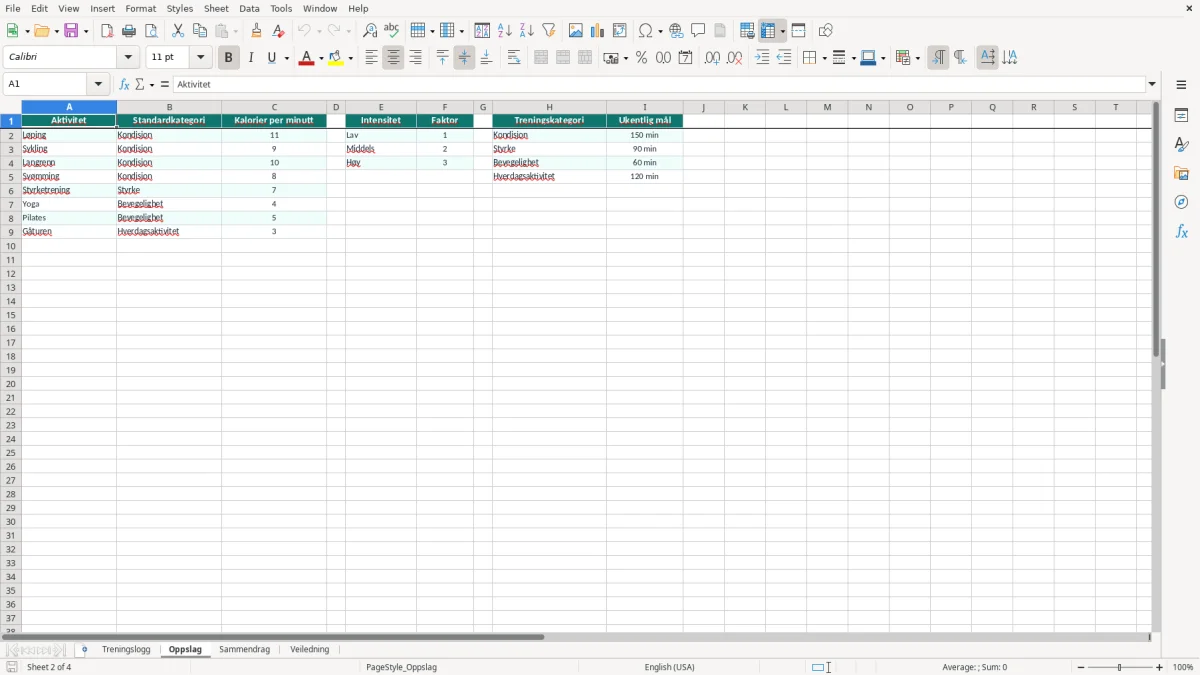The height and width of the screenshot is (675, 1200).
Task: Open Print Preview toggle
Action: tap(151, 31)
